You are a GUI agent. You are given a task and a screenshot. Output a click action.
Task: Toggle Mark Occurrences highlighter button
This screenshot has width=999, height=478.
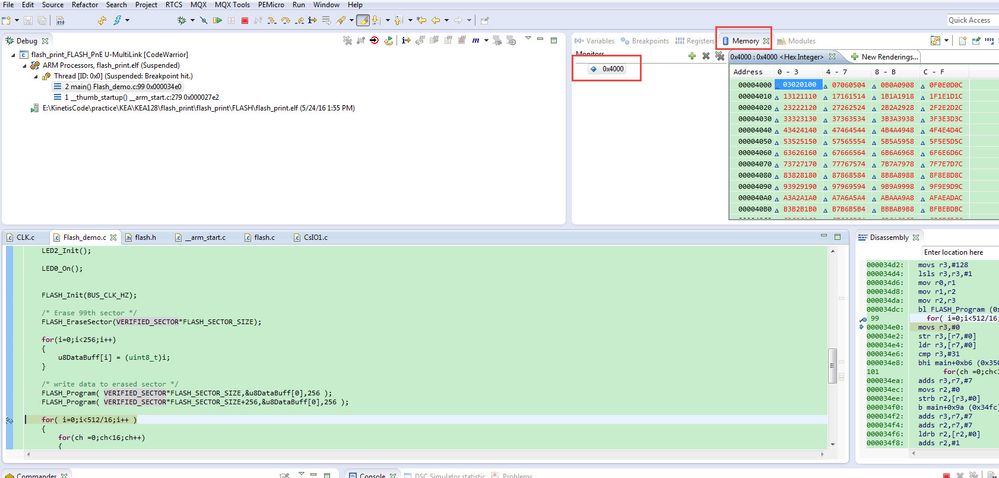point(363,20)
